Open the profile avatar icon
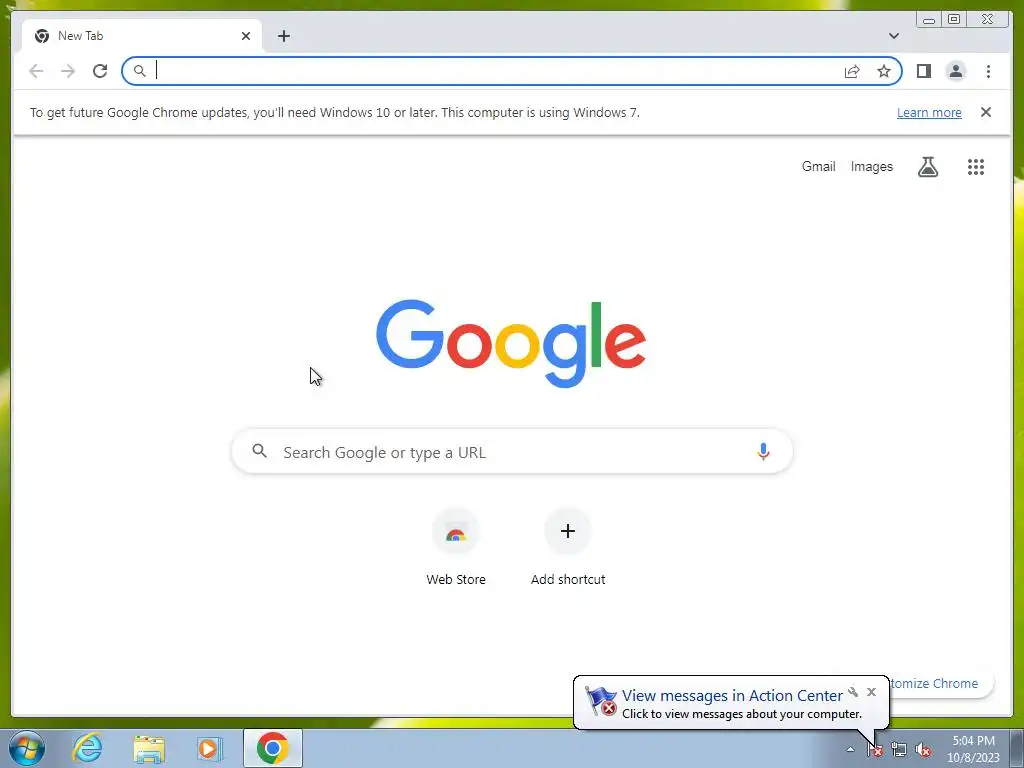 click(955, 71)
